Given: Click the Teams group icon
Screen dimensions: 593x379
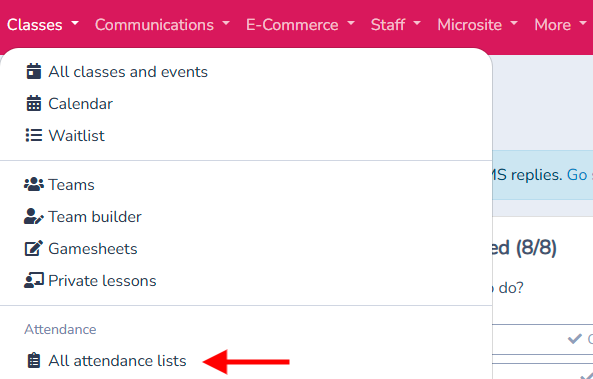Looking at the screenshot, I should pyautogui.click(x=34, y=185).
